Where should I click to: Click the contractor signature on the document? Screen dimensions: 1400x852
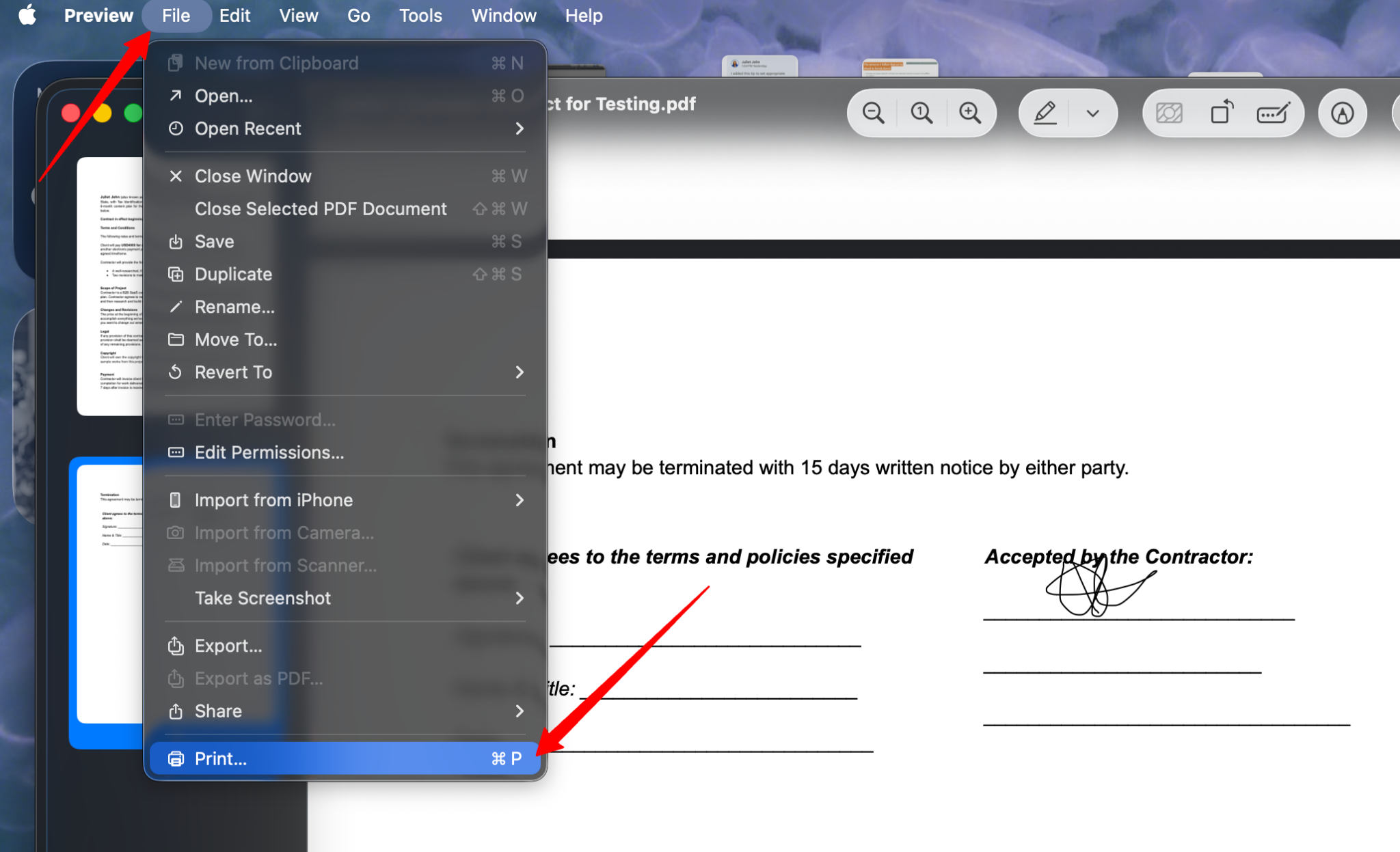coord(1100,586)
